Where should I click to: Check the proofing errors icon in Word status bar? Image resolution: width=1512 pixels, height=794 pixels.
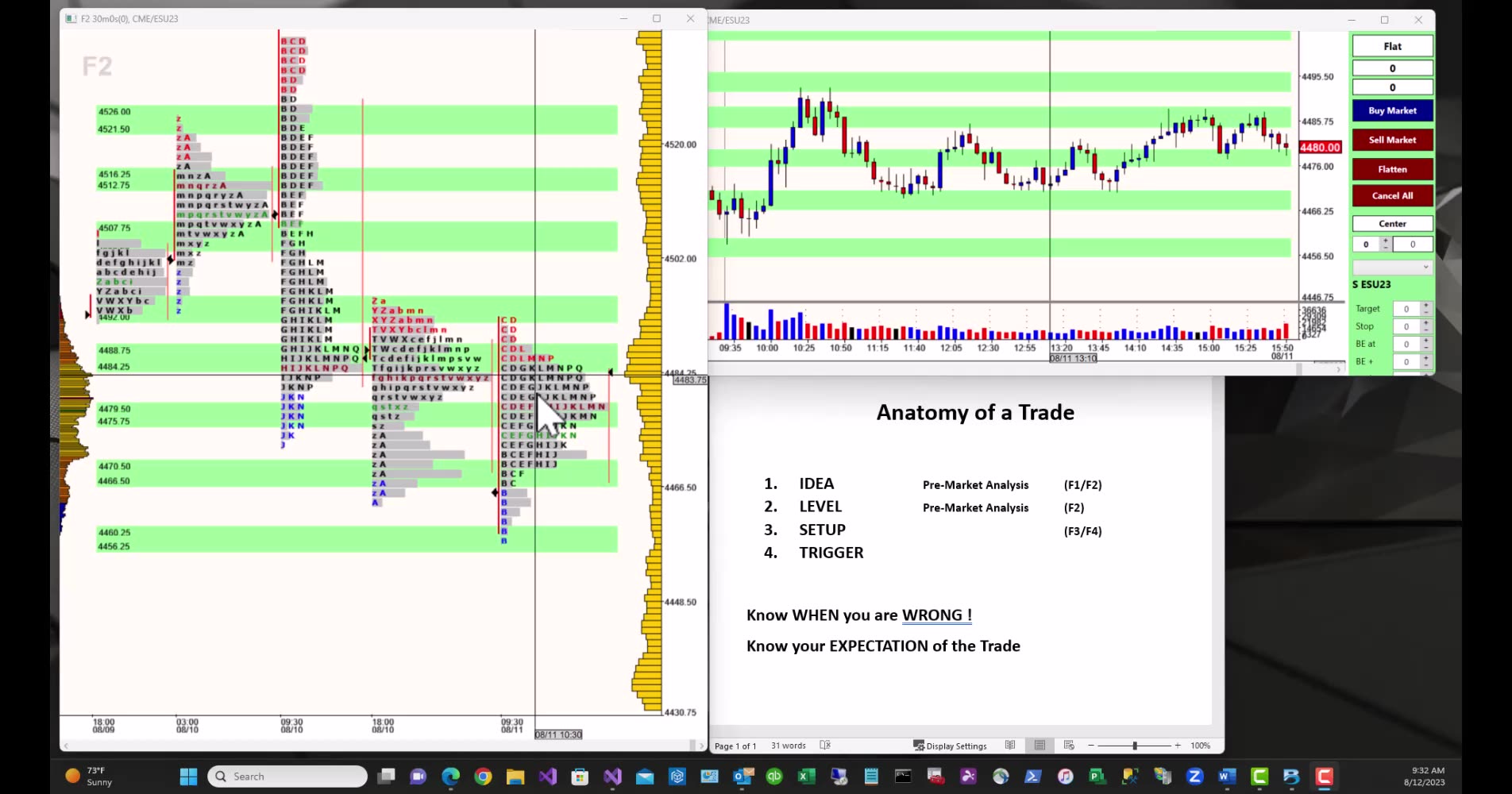[826, 745]
